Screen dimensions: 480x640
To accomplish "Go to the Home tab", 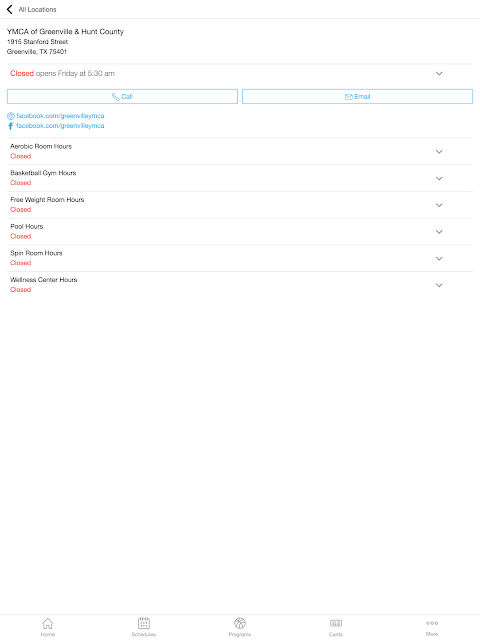I will point(48,627).
